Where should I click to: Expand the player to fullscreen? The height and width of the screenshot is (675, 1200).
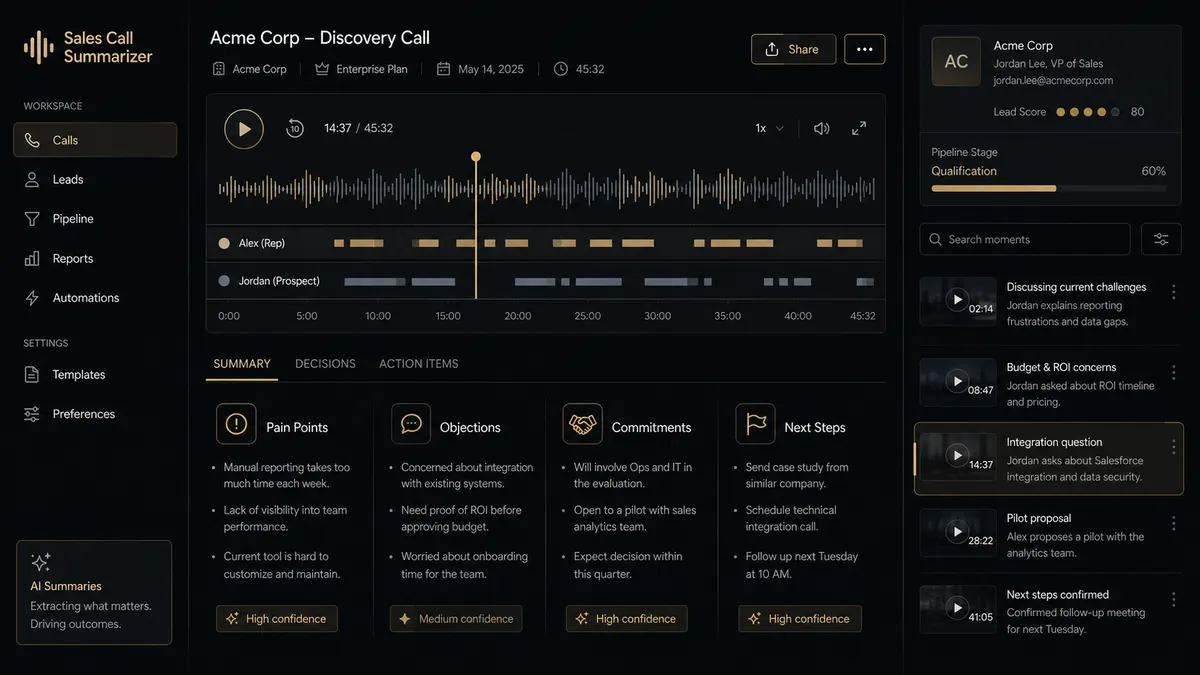coord(859,128)
